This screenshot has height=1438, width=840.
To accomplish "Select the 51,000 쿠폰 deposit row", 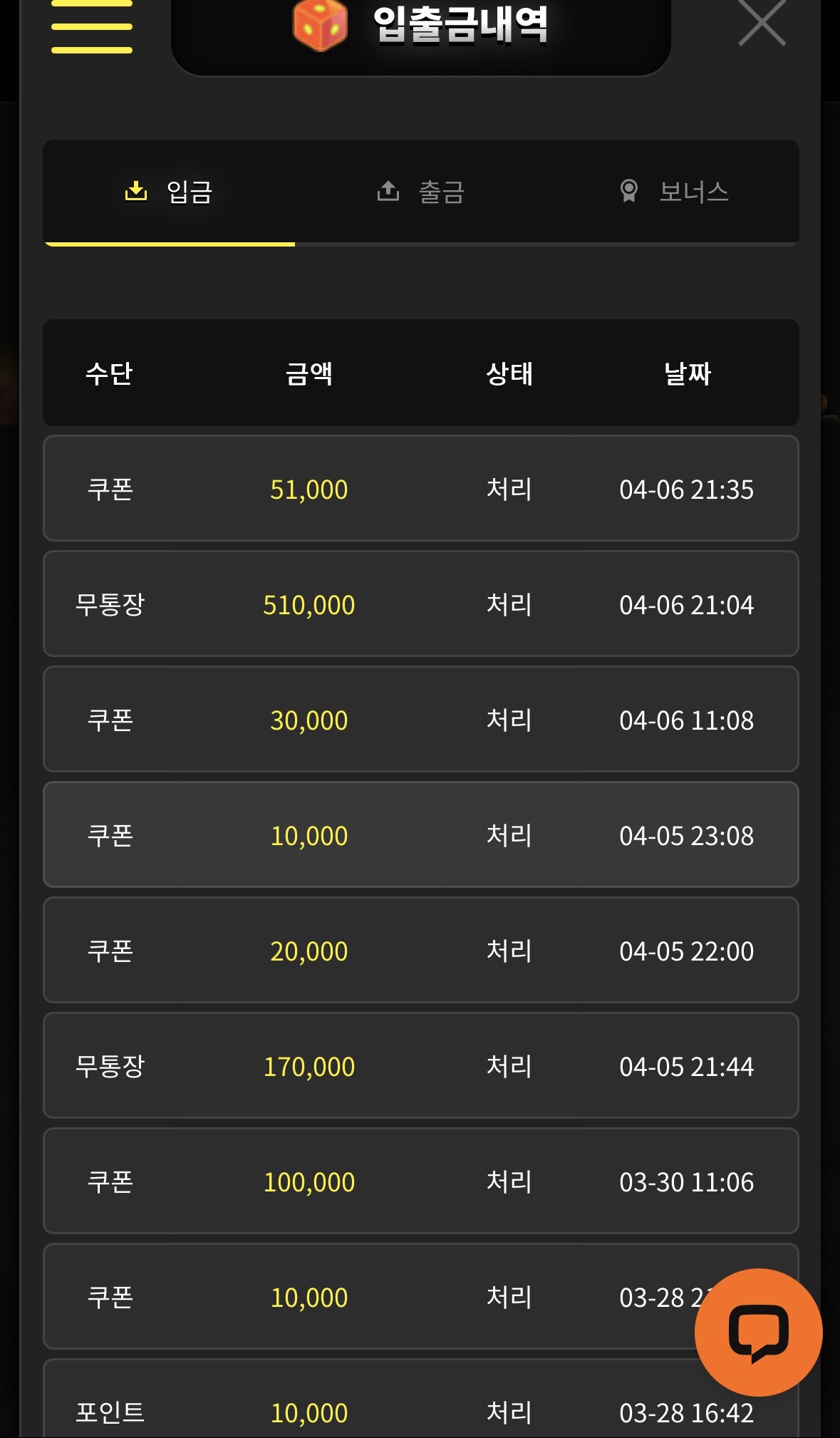I will (420, 489).
